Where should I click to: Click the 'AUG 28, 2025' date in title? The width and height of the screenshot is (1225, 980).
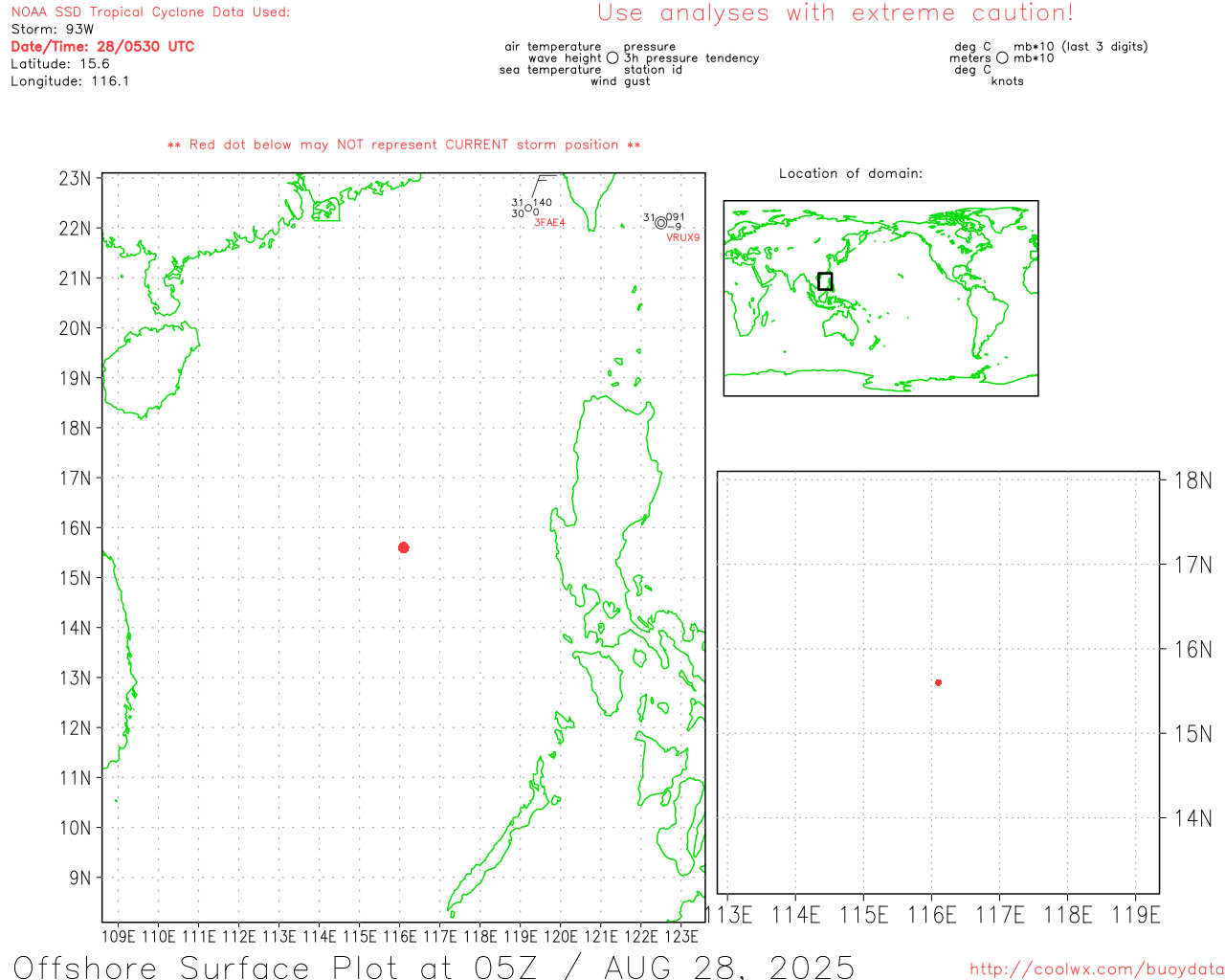(730, 968)
